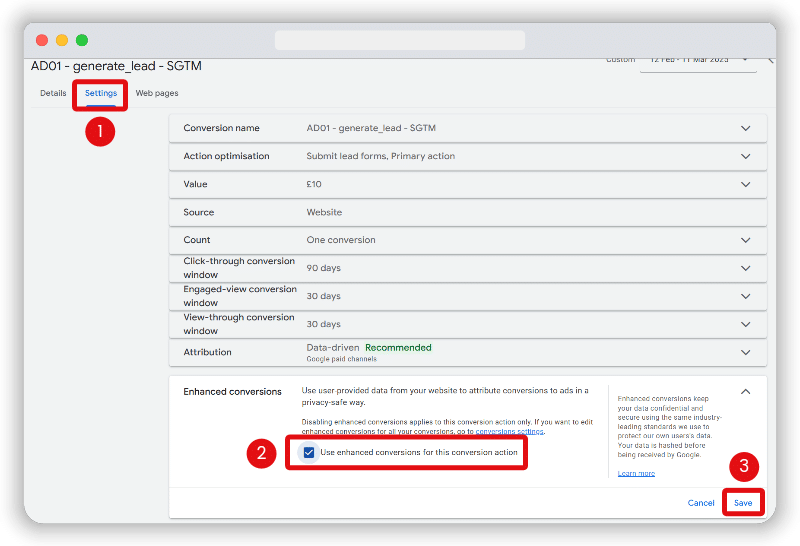Expand the Count row chevron
Image resolution: width=800 pixels, height=546 pixels.
coord(745,240)
